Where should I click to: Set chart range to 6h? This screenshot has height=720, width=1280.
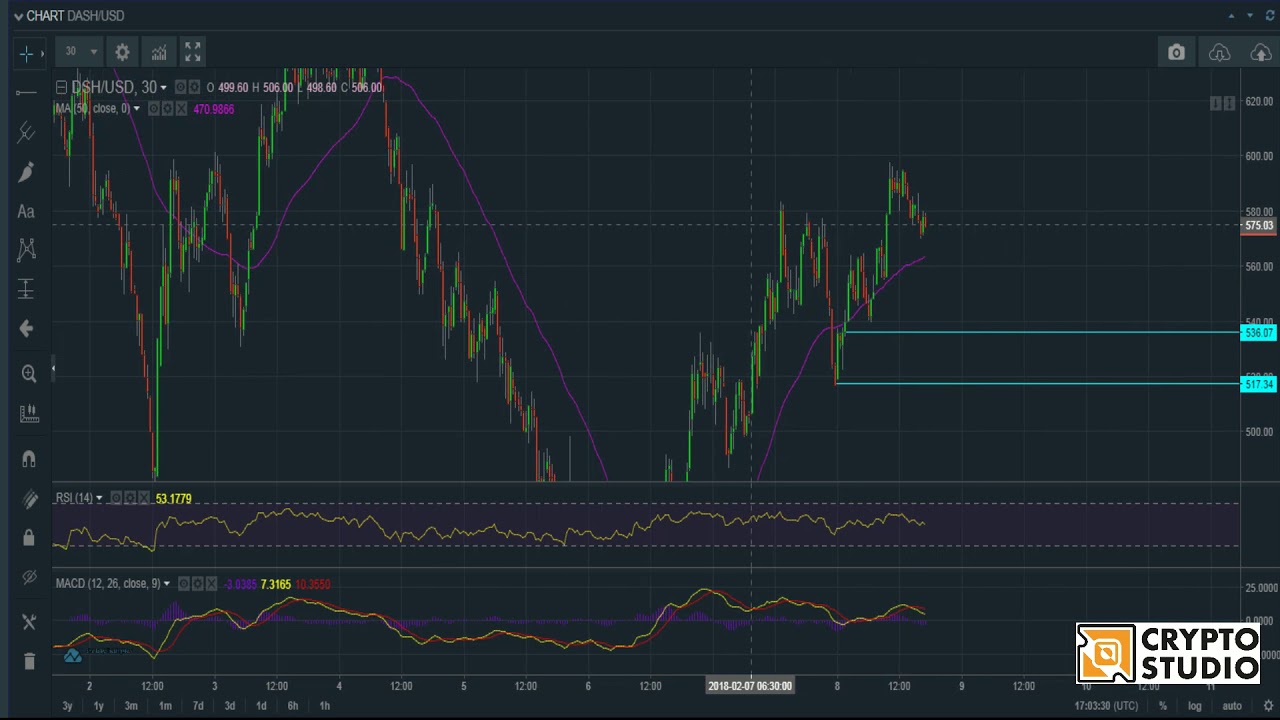[x=293, y=706]
